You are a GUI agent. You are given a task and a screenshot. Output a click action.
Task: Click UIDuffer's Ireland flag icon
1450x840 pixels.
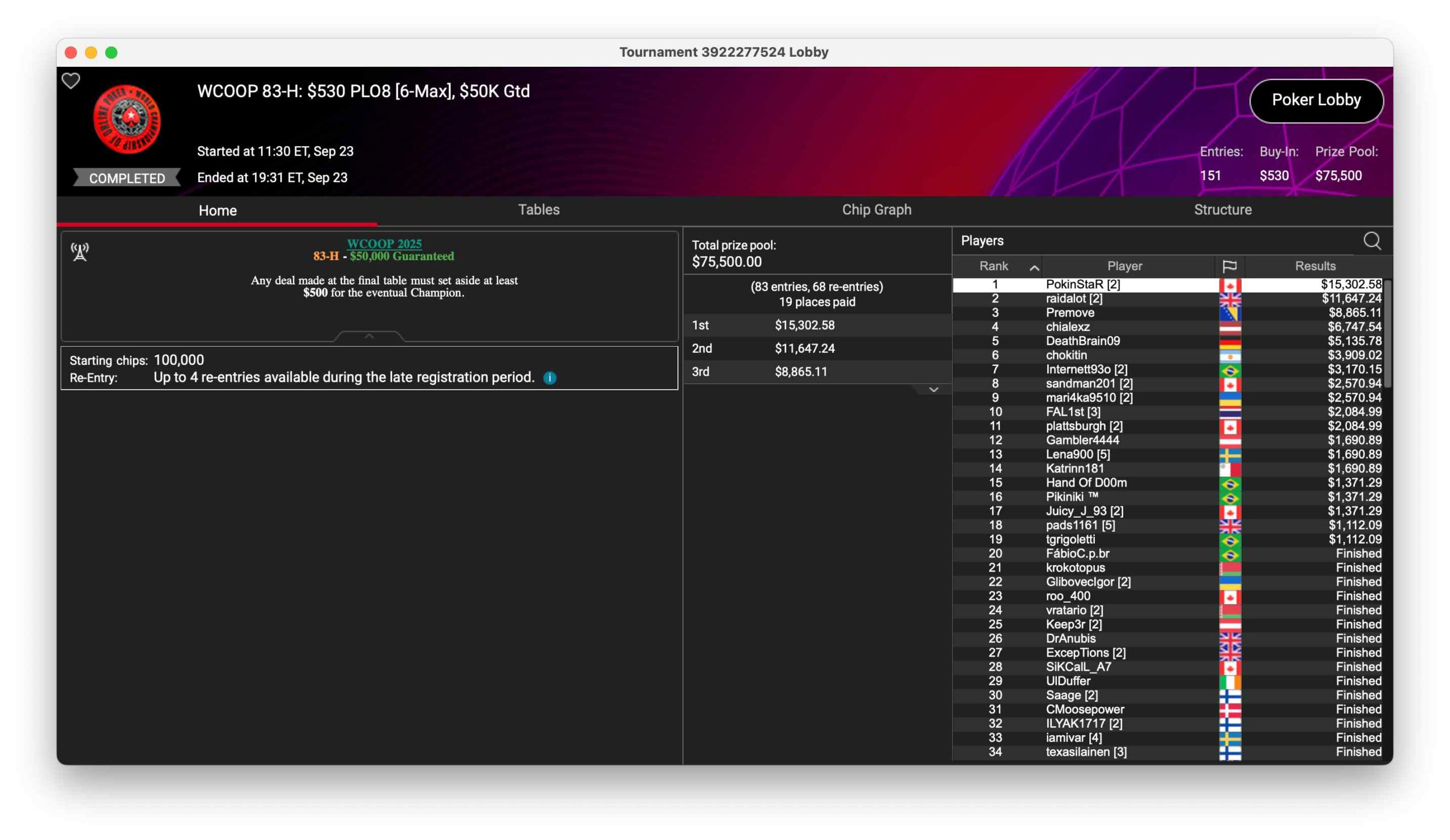tap(1230, 681)
